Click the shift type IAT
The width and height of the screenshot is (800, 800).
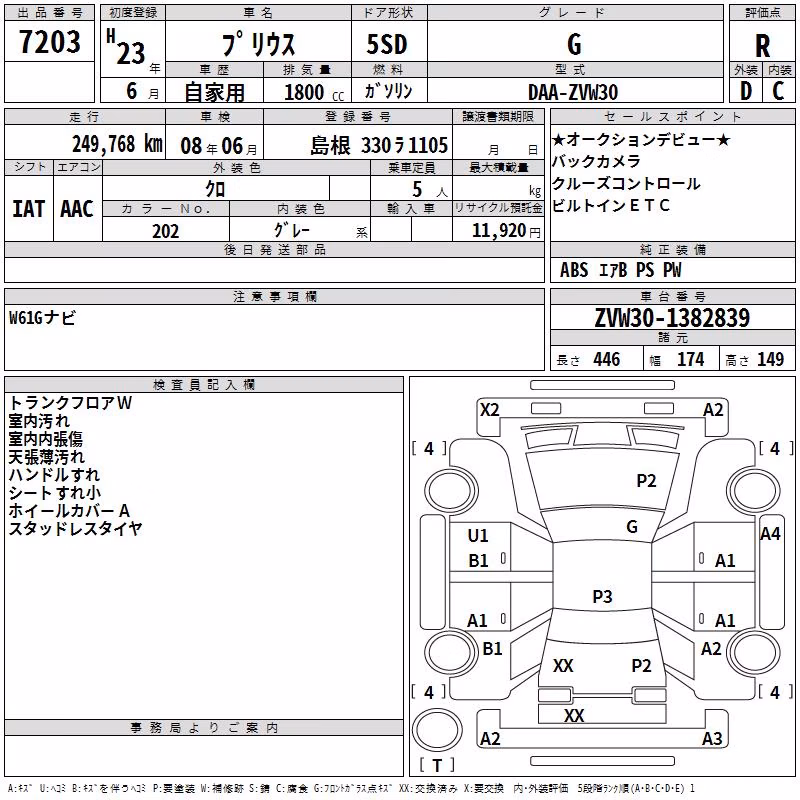(28, 209)
